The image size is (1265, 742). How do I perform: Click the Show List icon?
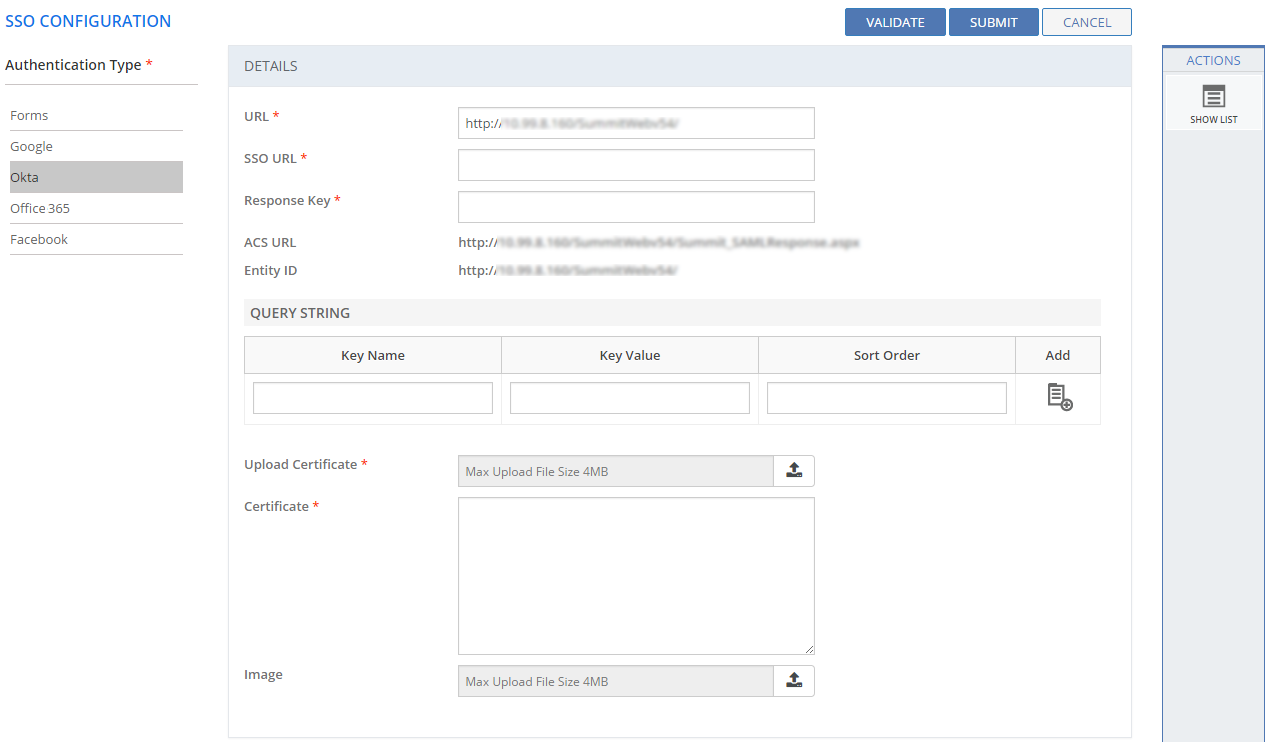1213,98
